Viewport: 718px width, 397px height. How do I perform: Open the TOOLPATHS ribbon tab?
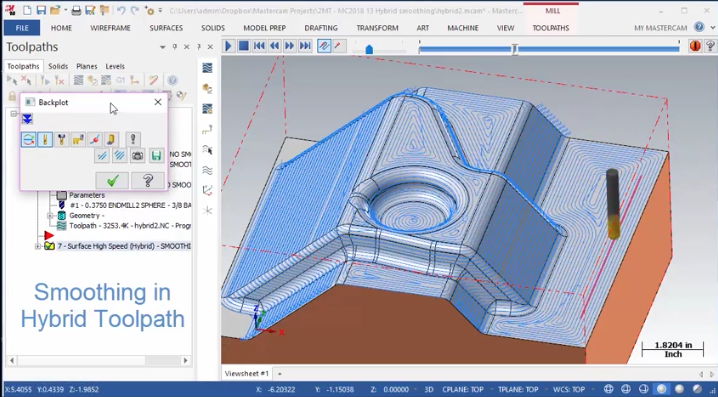[551, 28]
